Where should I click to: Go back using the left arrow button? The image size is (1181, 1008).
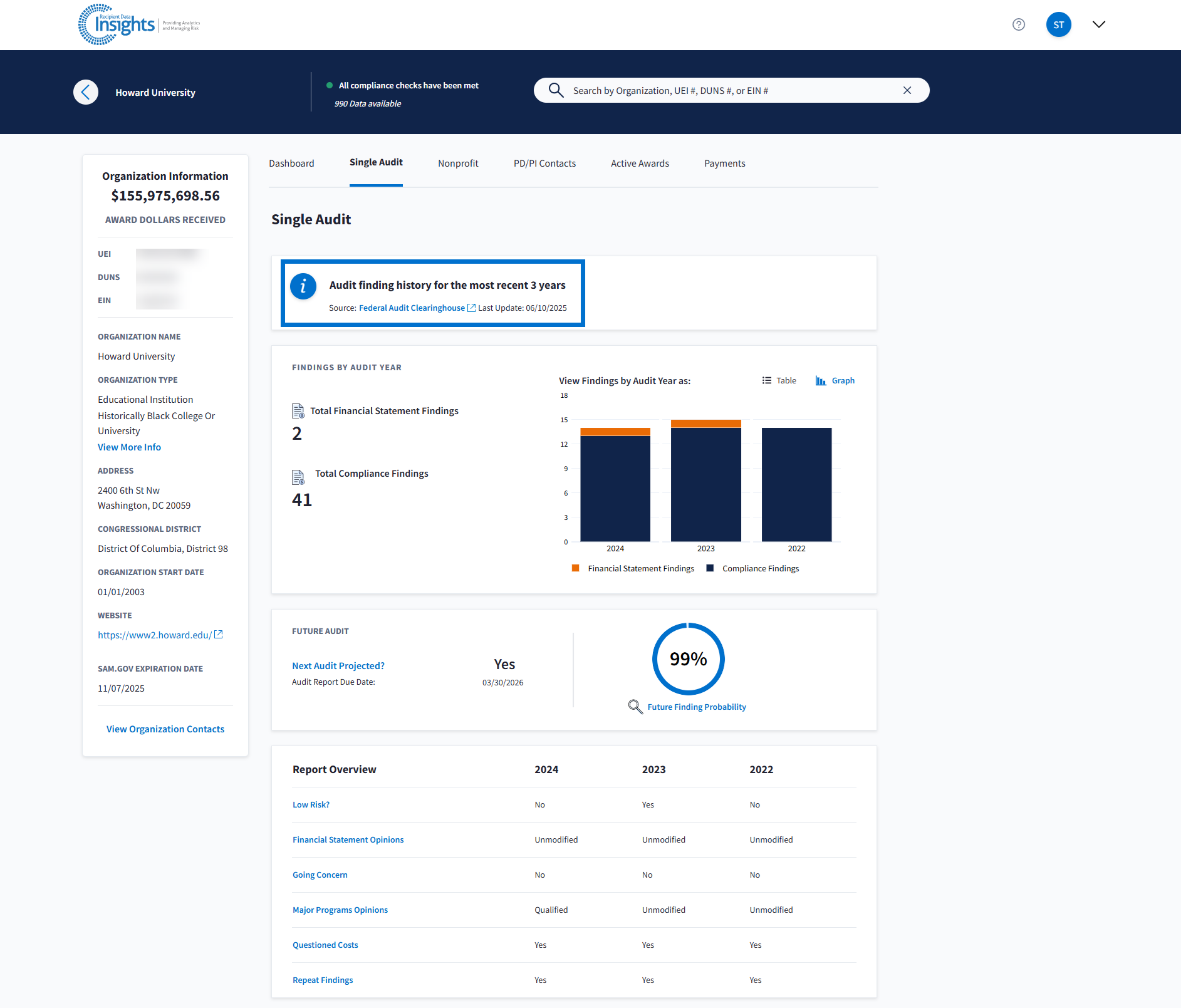86,92
